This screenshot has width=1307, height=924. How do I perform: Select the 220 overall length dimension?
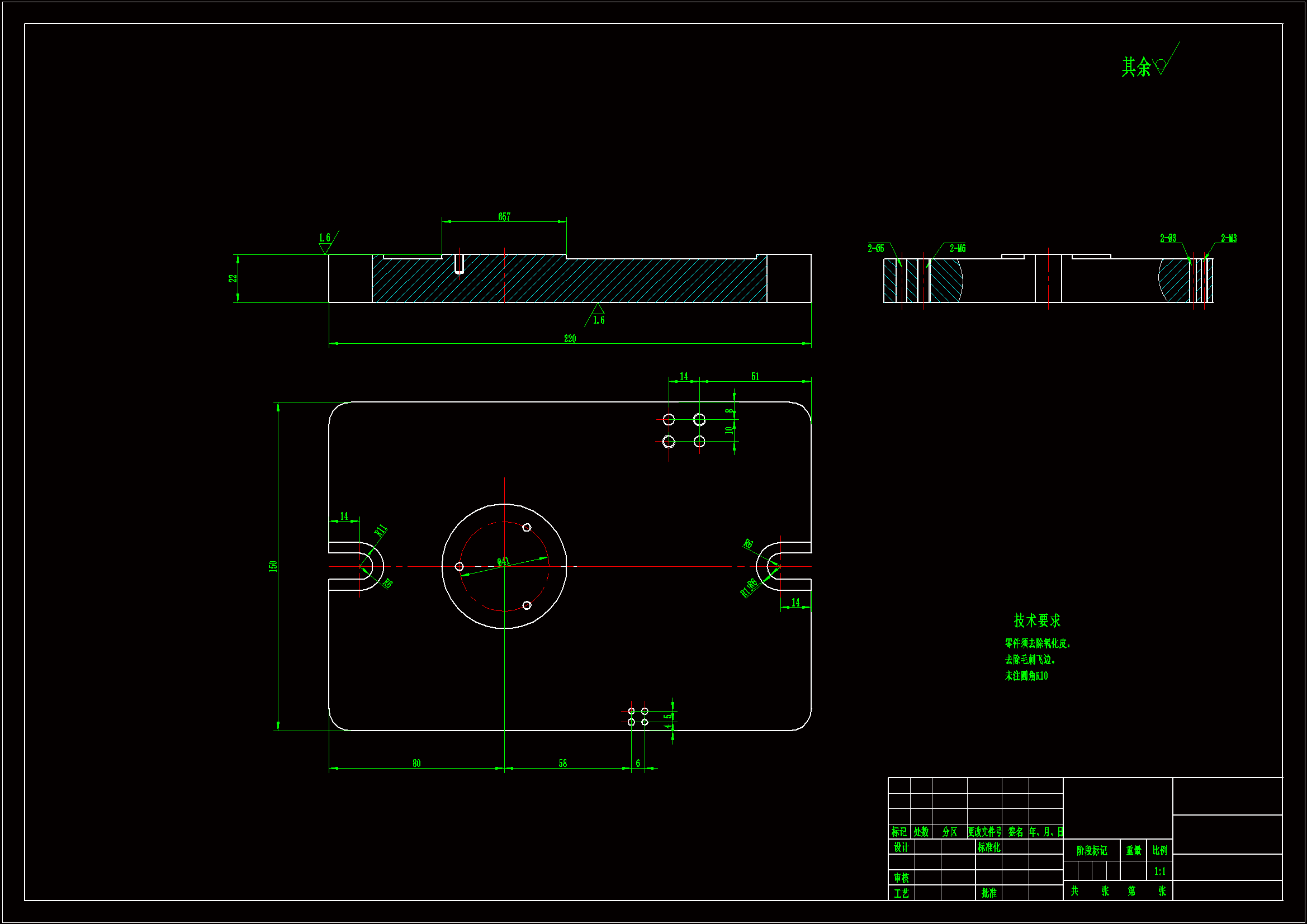pyautogui.click(x=570, y=339)
